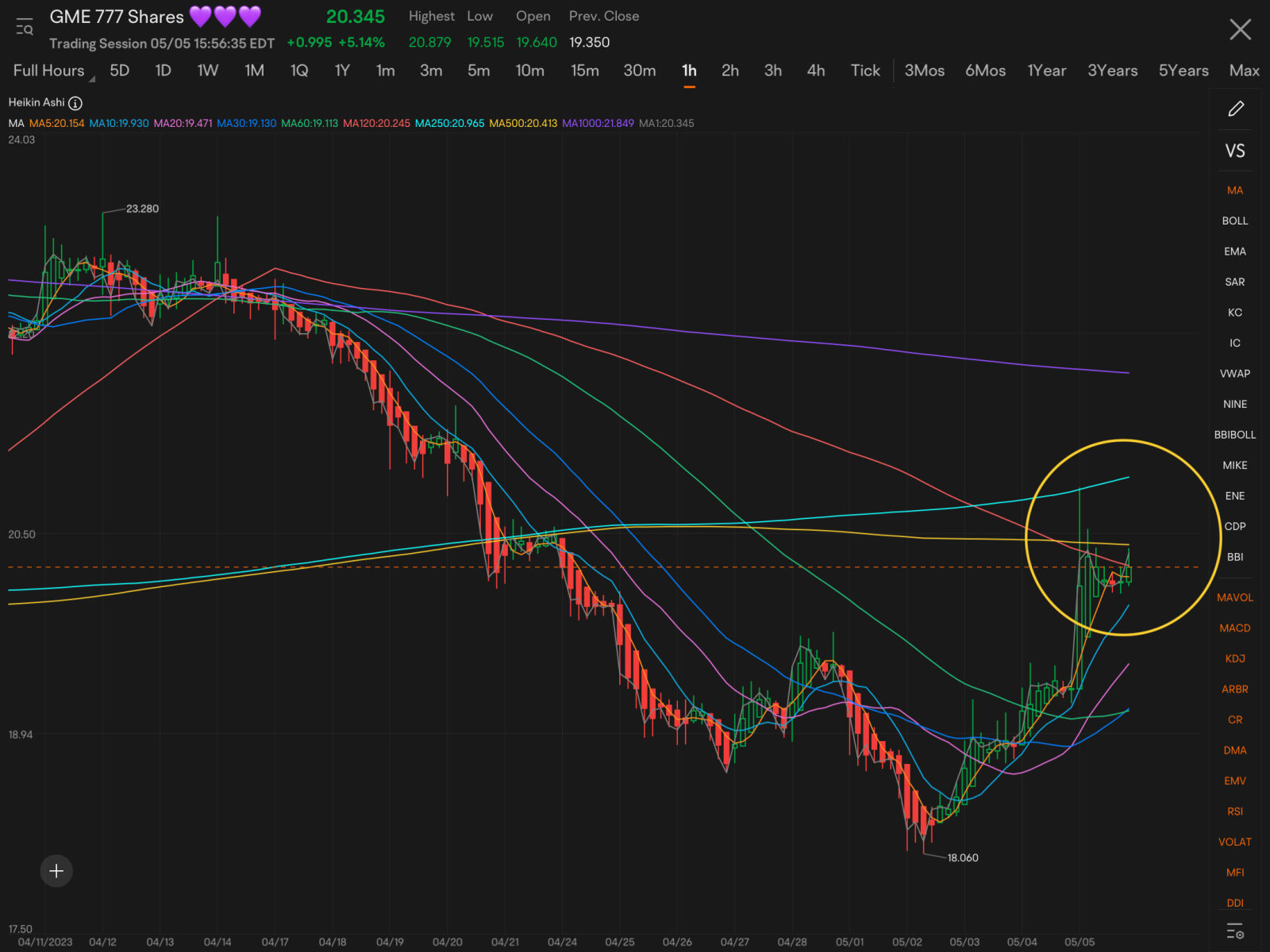This screenshot has height=952, width=1270.
Task: Select the MAVOL sub-indicator
Action: tap(1235, 597)
